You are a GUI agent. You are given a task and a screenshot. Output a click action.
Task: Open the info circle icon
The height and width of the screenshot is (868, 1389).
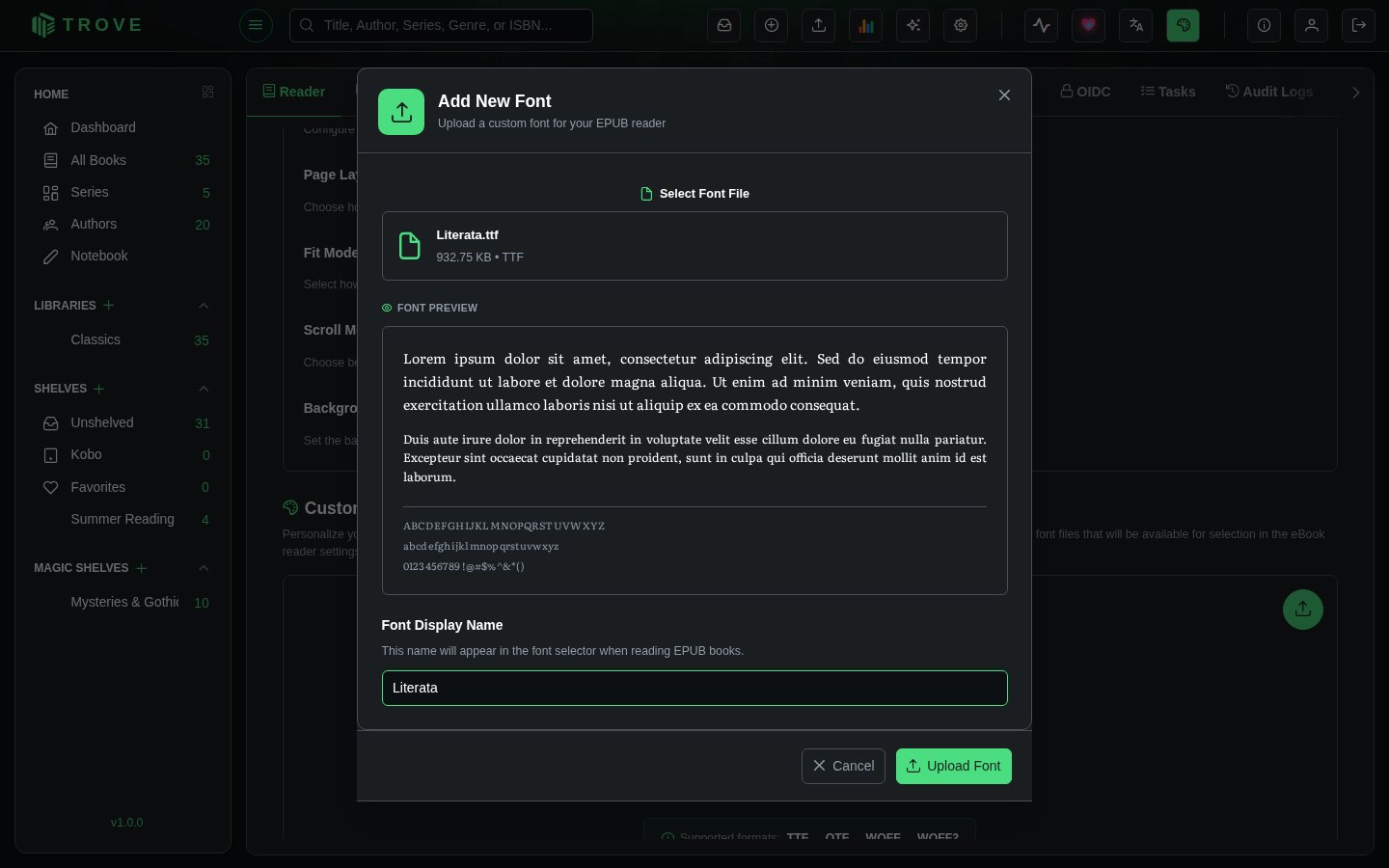click(1265, 25)
